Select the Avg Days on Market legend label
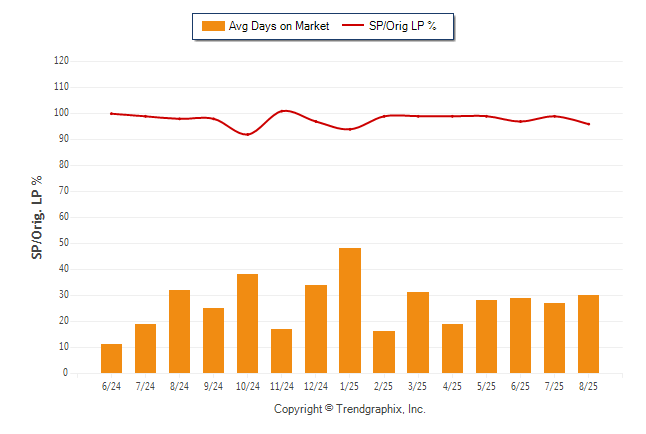 point(279,26)
